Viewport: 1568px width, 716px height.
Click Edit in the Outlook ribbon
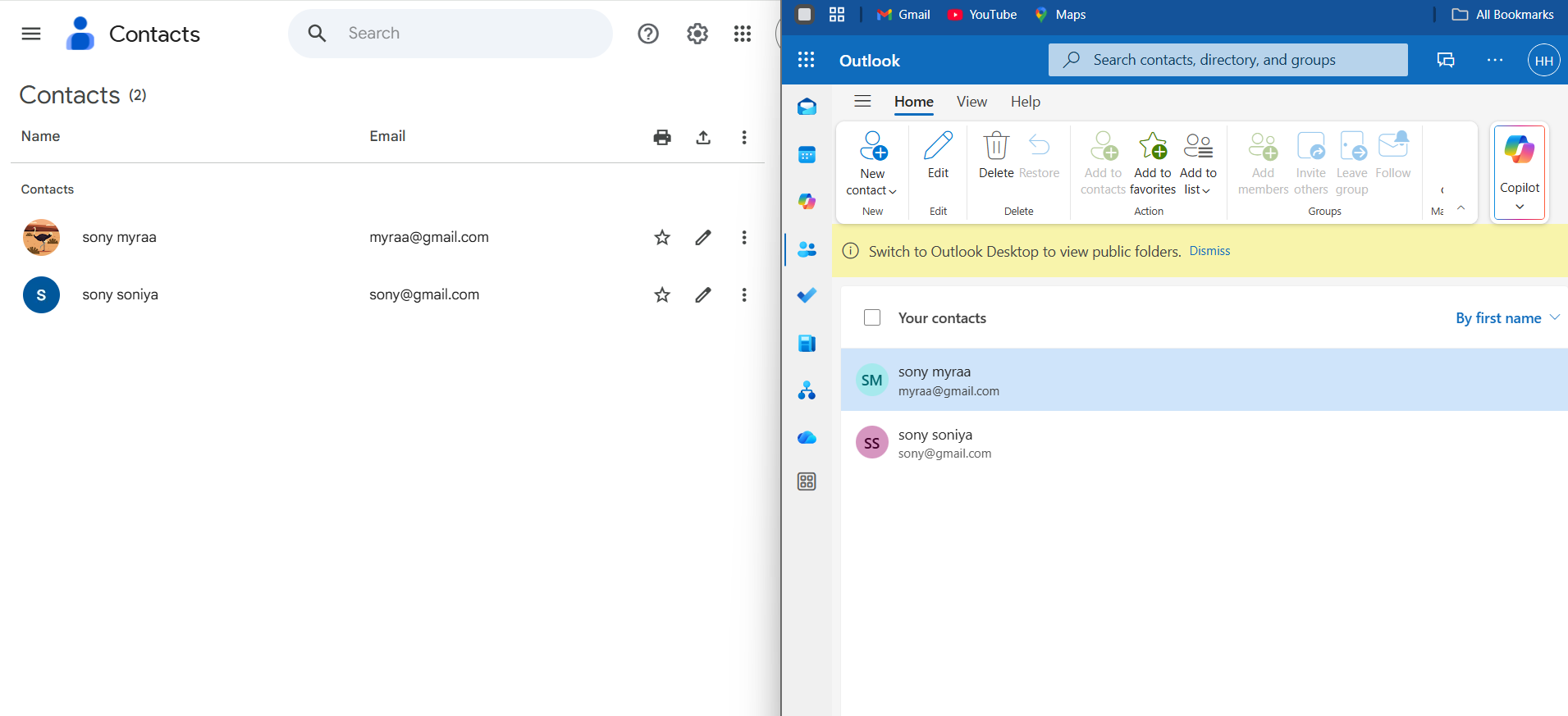pyautogui.click(x=938, y=156)
